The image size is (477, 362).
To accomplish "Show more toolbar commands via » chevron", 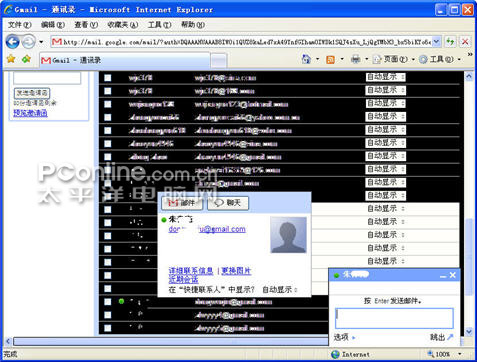I will 470,54.
